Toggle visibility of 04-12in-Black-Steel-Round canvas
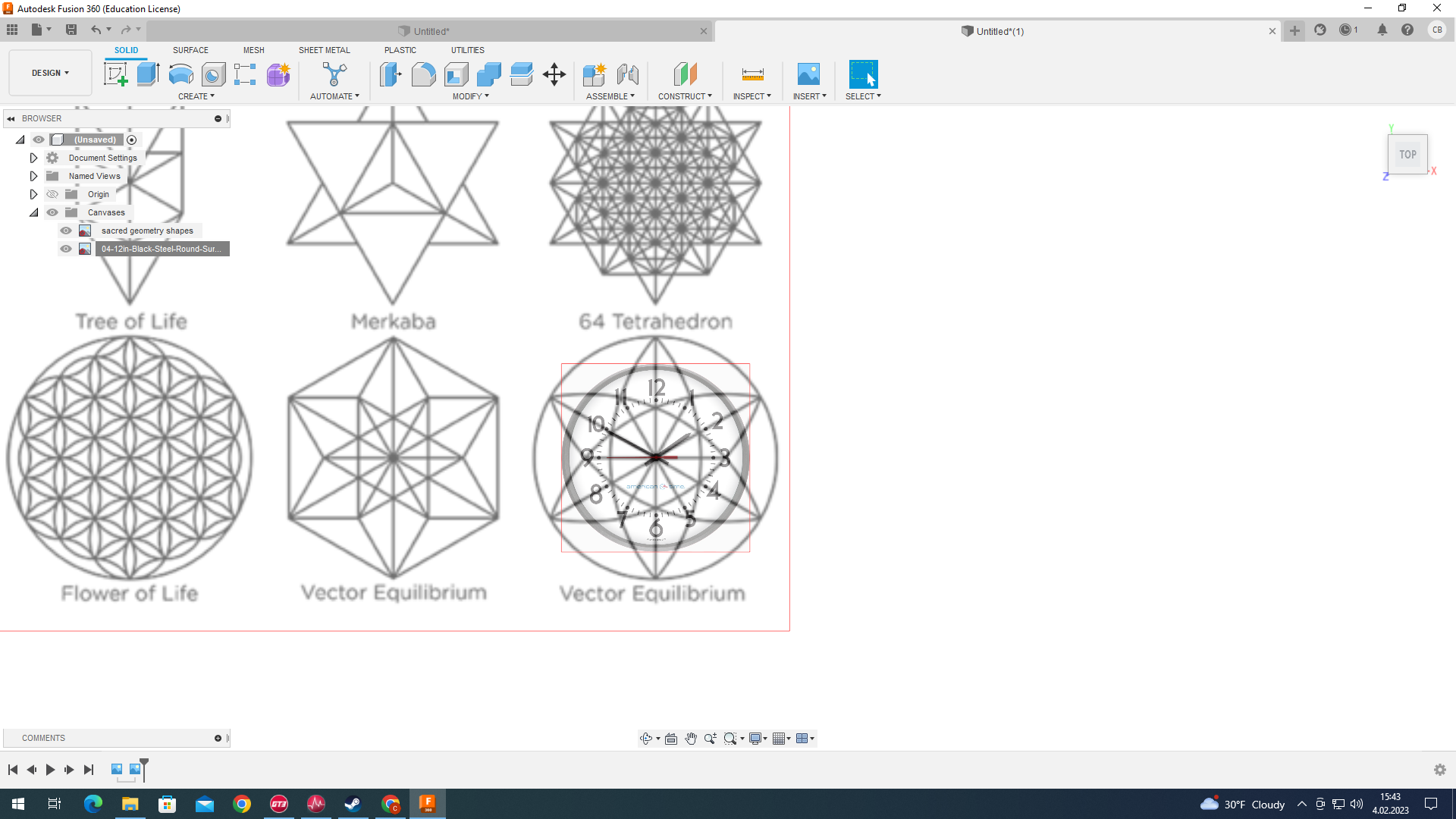The height and width of the screenshot is (819, 1456). [67, 248]
